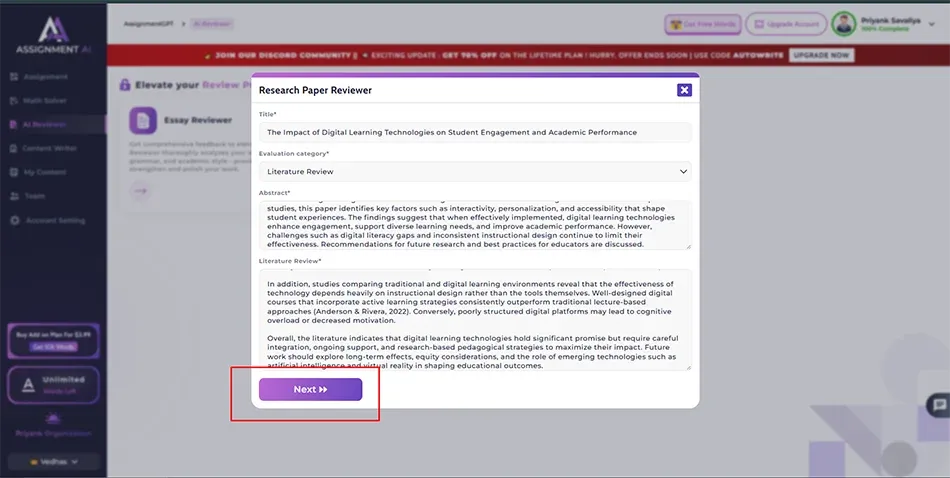Viewport: 950px width, 478px height.
Task: Open Math Solver in the sidebar
Action: 44,101
